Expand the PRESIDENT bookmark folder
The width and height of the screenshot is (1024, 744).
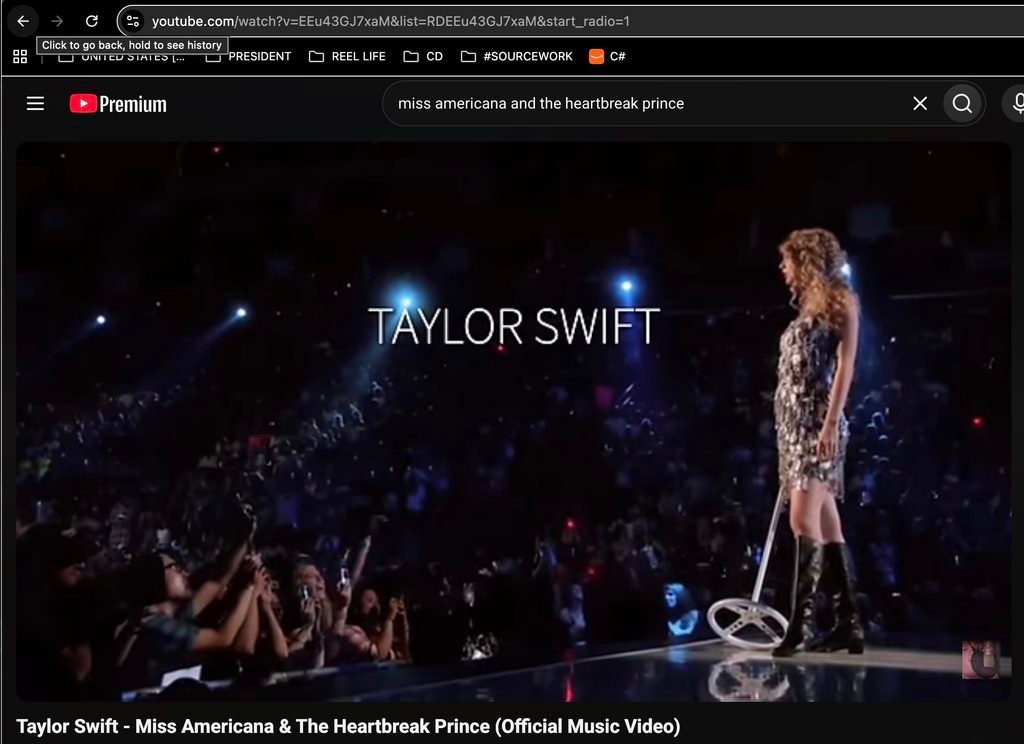pos(248,56)
